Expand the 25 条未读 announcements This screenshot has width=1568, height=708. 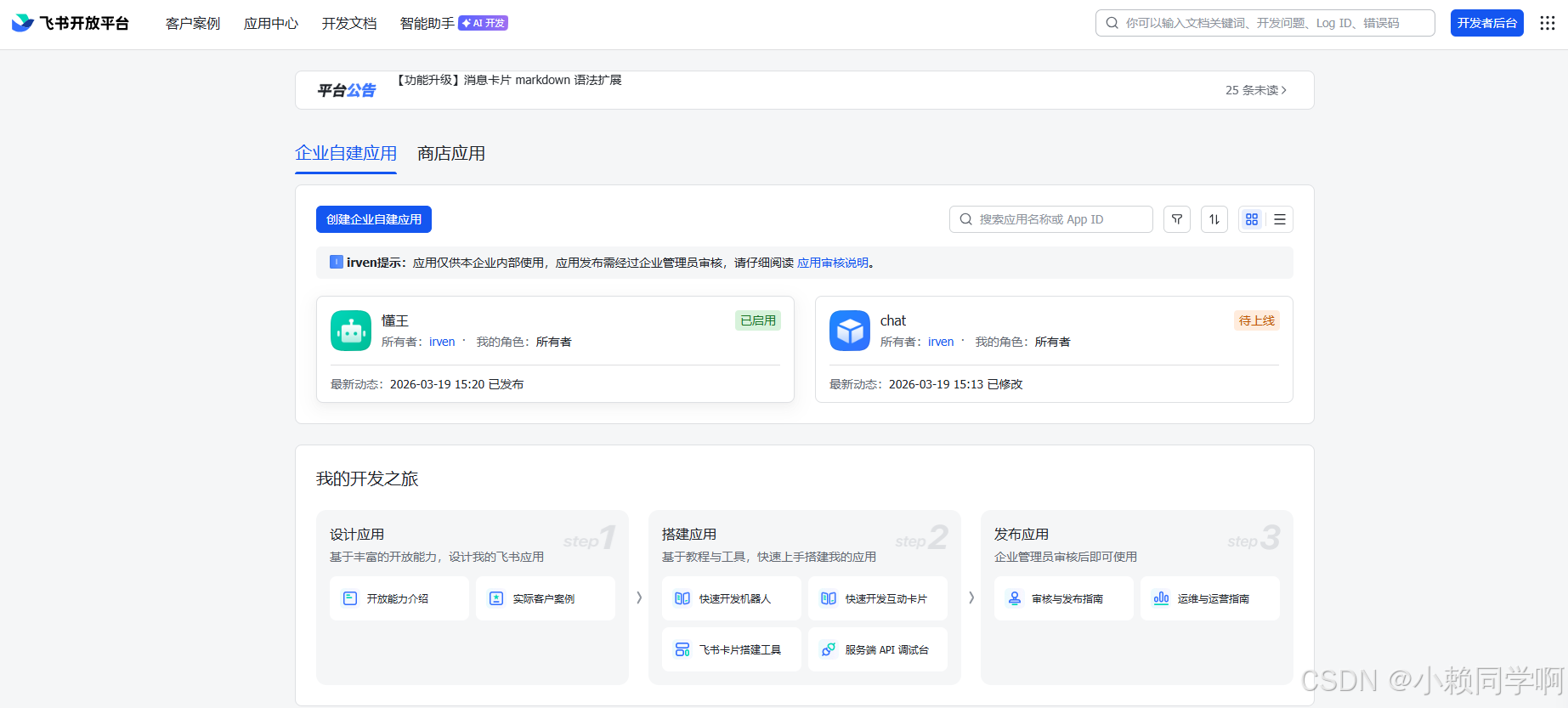[1256, 90]
